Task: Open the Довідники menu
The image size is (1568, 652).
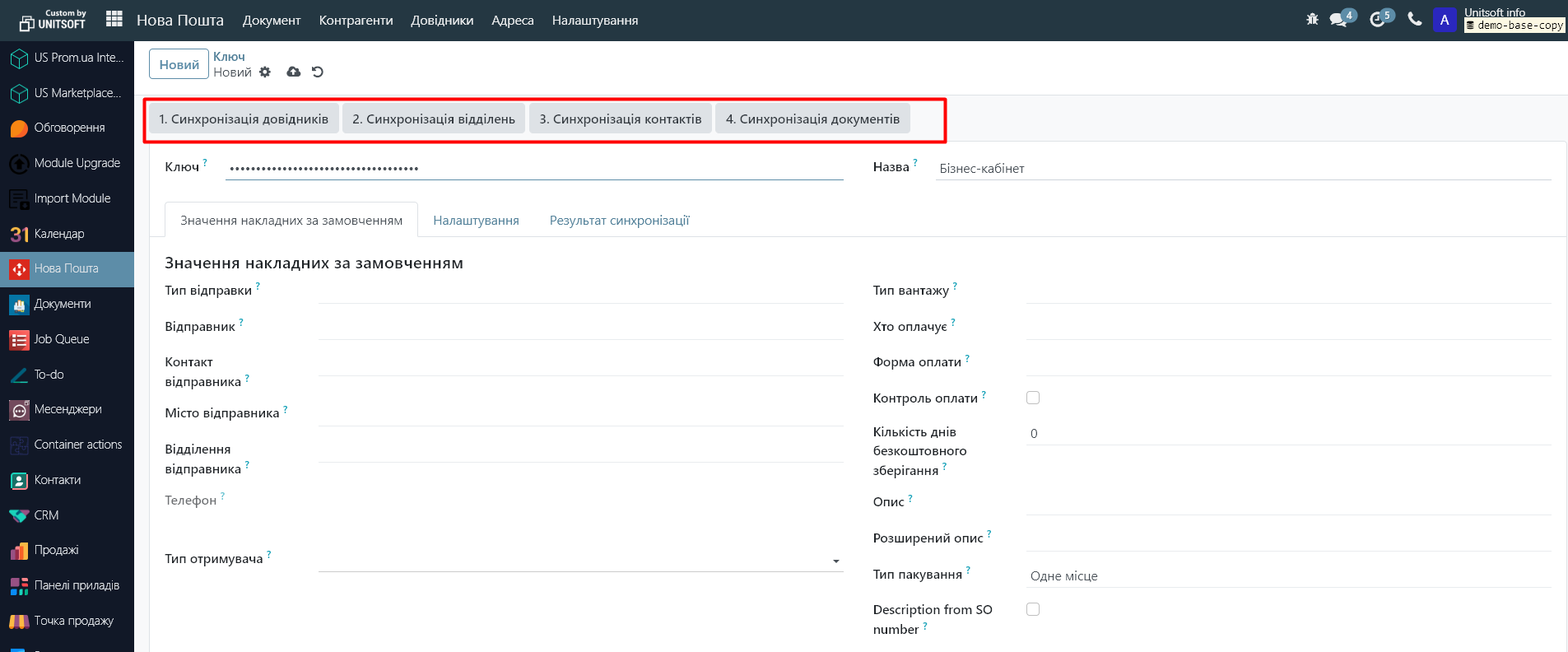Action: point(442,21)
